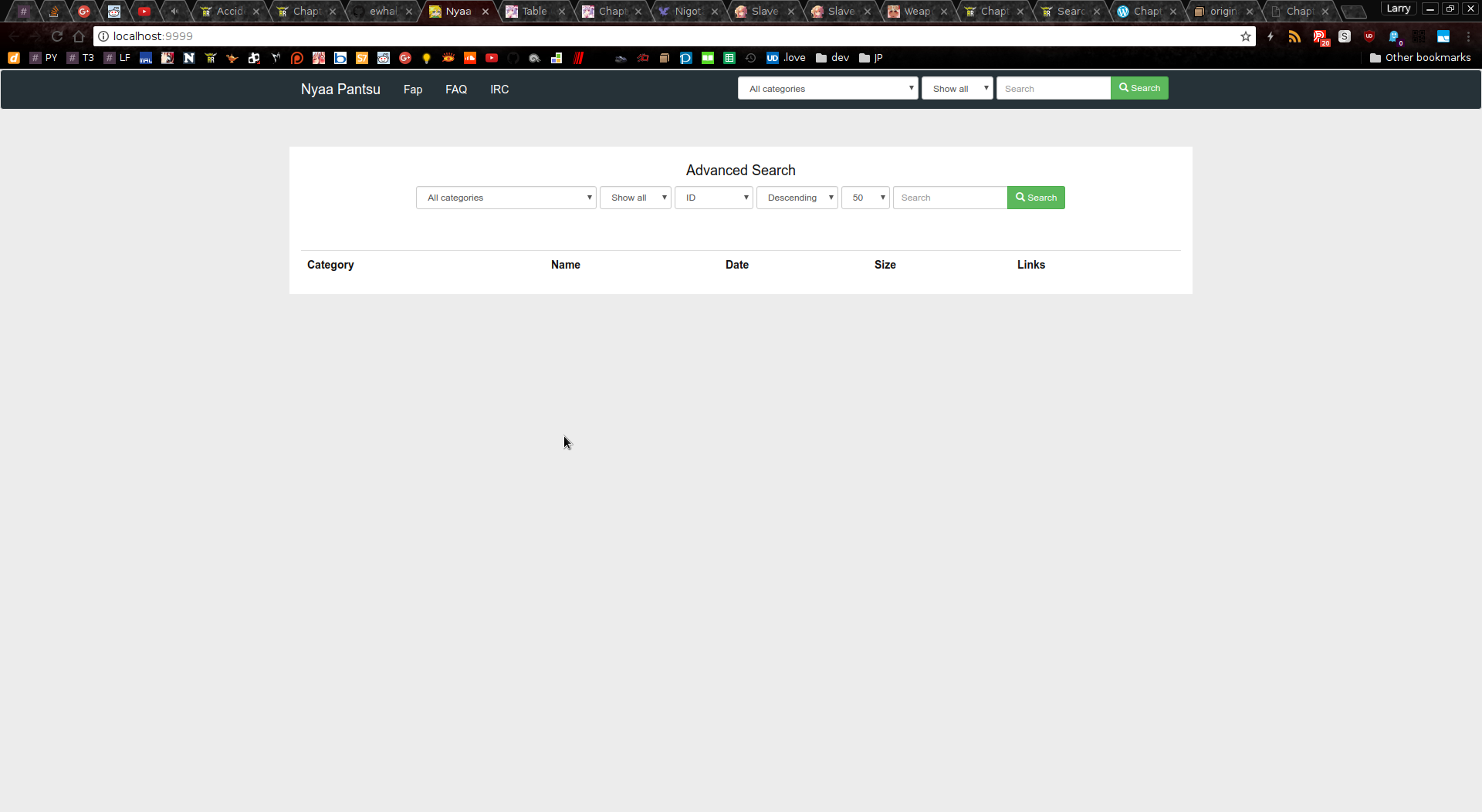
Task: Open the 50 results-per-page dropdown
Action: (x=865, y=198)
